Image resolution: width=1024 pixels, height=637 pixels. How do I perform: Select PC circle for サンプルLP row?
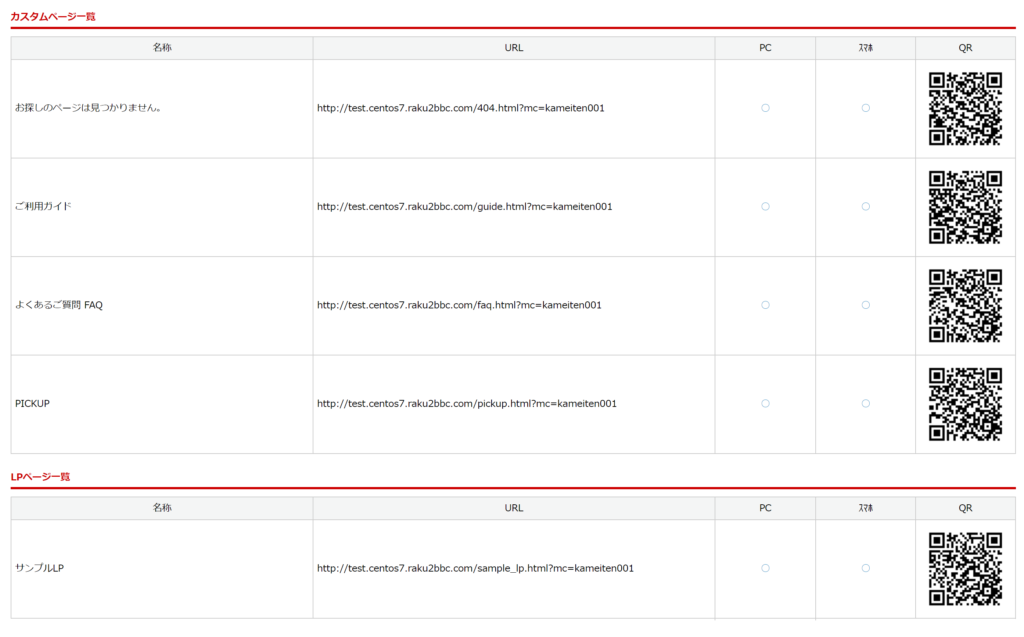point(765,568)
